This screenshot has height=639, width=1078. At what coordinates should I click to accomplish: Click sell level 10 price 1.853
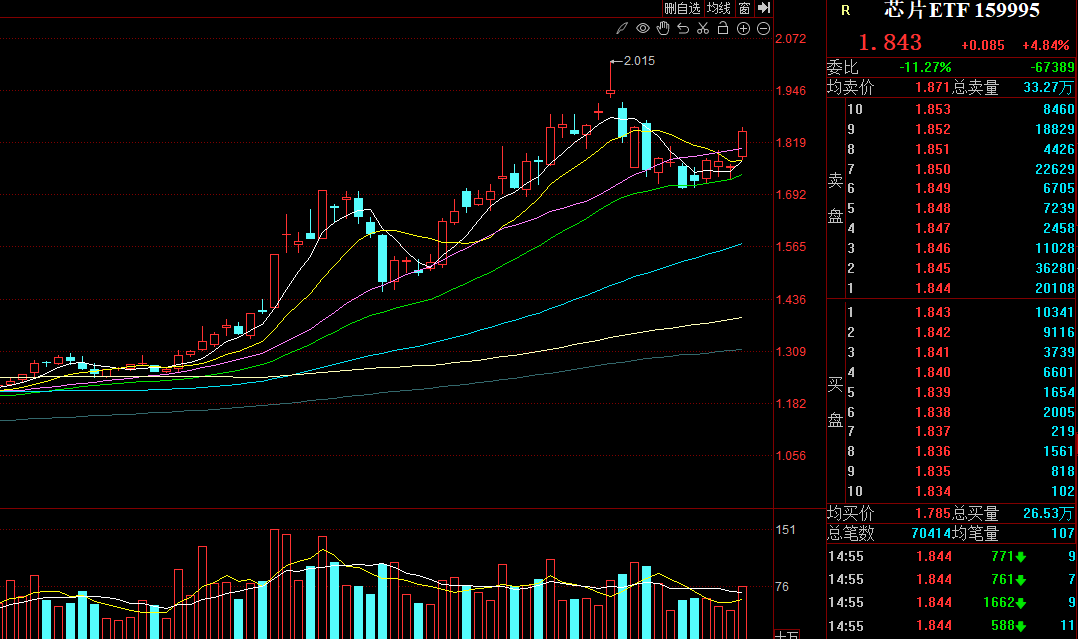click(x=932, y=110)
